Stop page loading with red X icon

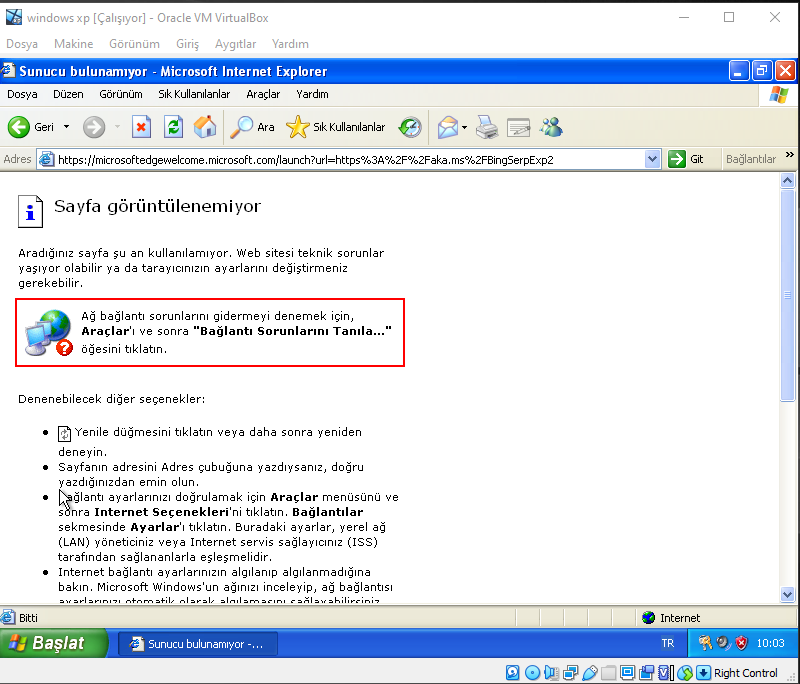(141, 127)
